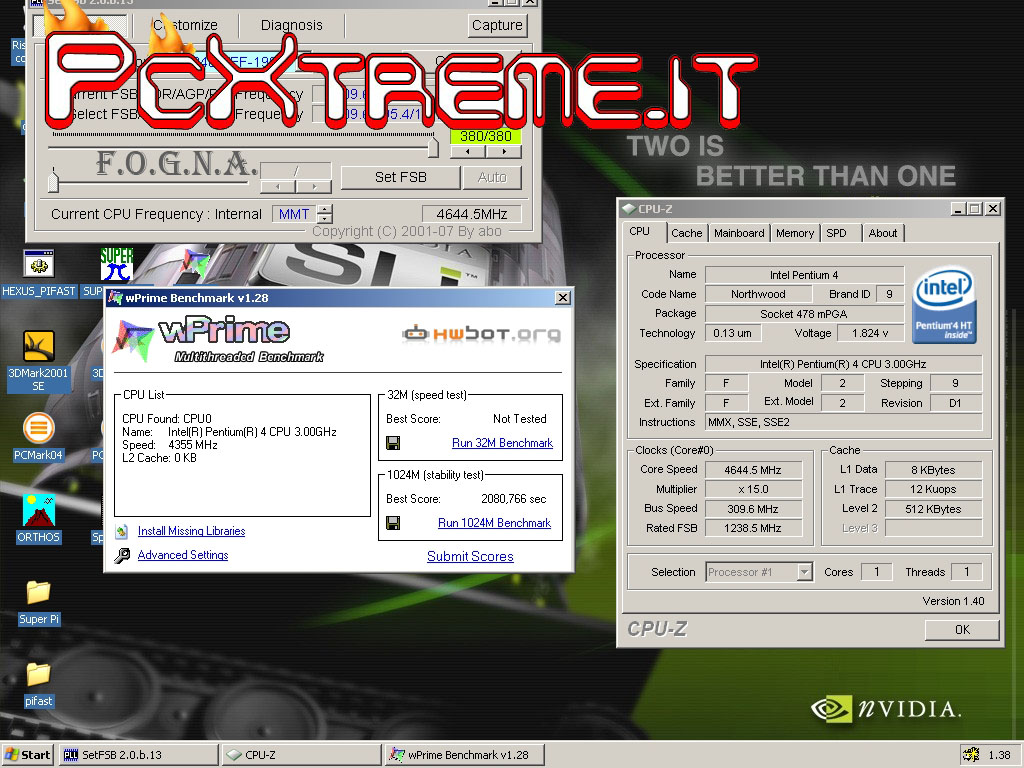Open the Install Missing Libraries link

[x=191, y=532]
